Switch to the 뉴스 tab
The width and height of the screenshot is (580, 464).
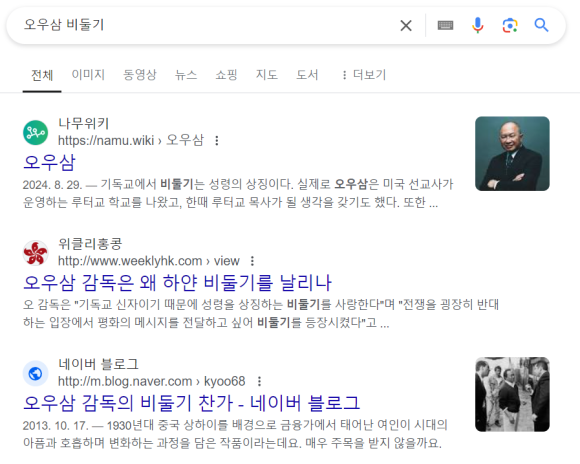tap(186, 75)
